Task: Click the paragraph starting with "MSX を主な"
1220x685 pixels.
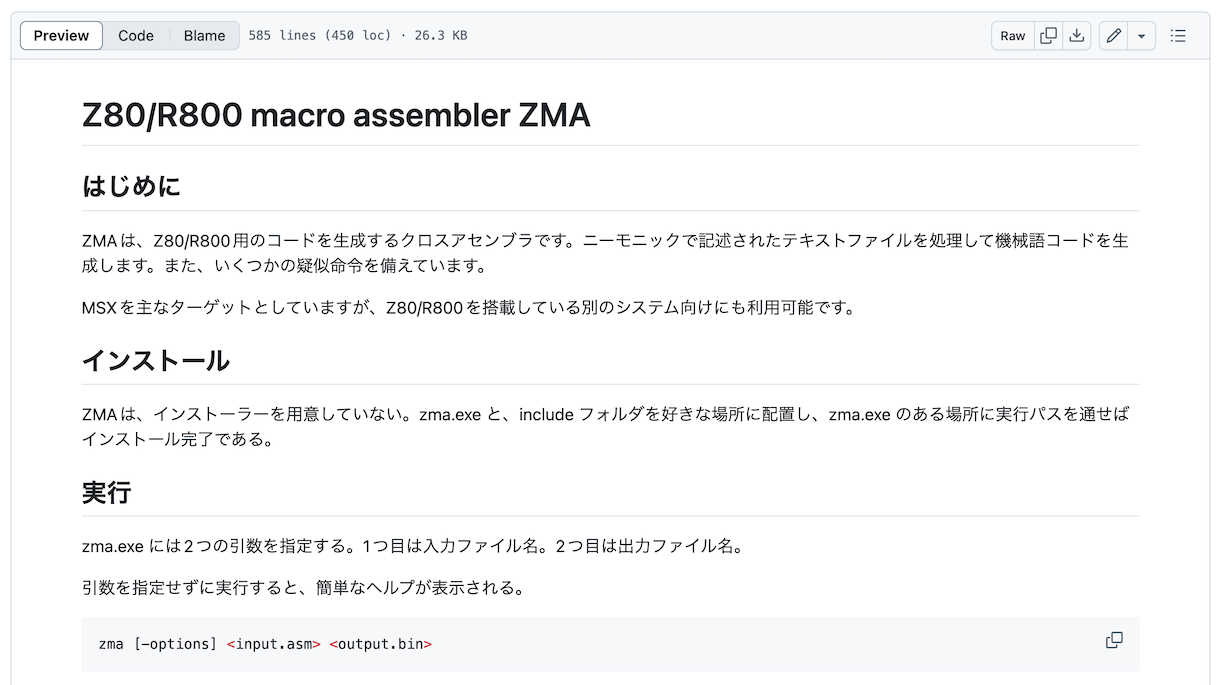Action: (468, 307)
